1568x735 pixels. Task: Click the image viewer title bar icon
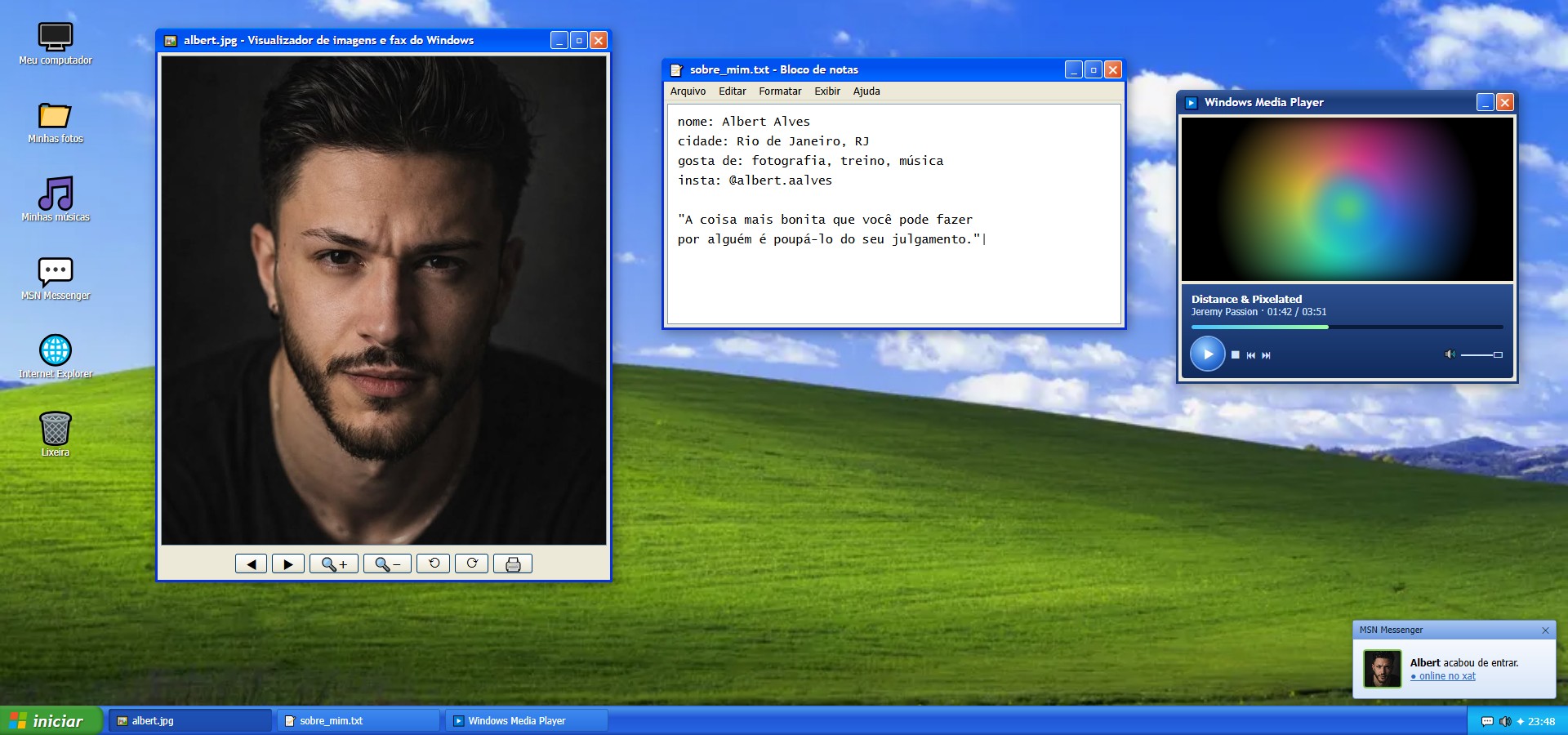(x=171, y=41)
